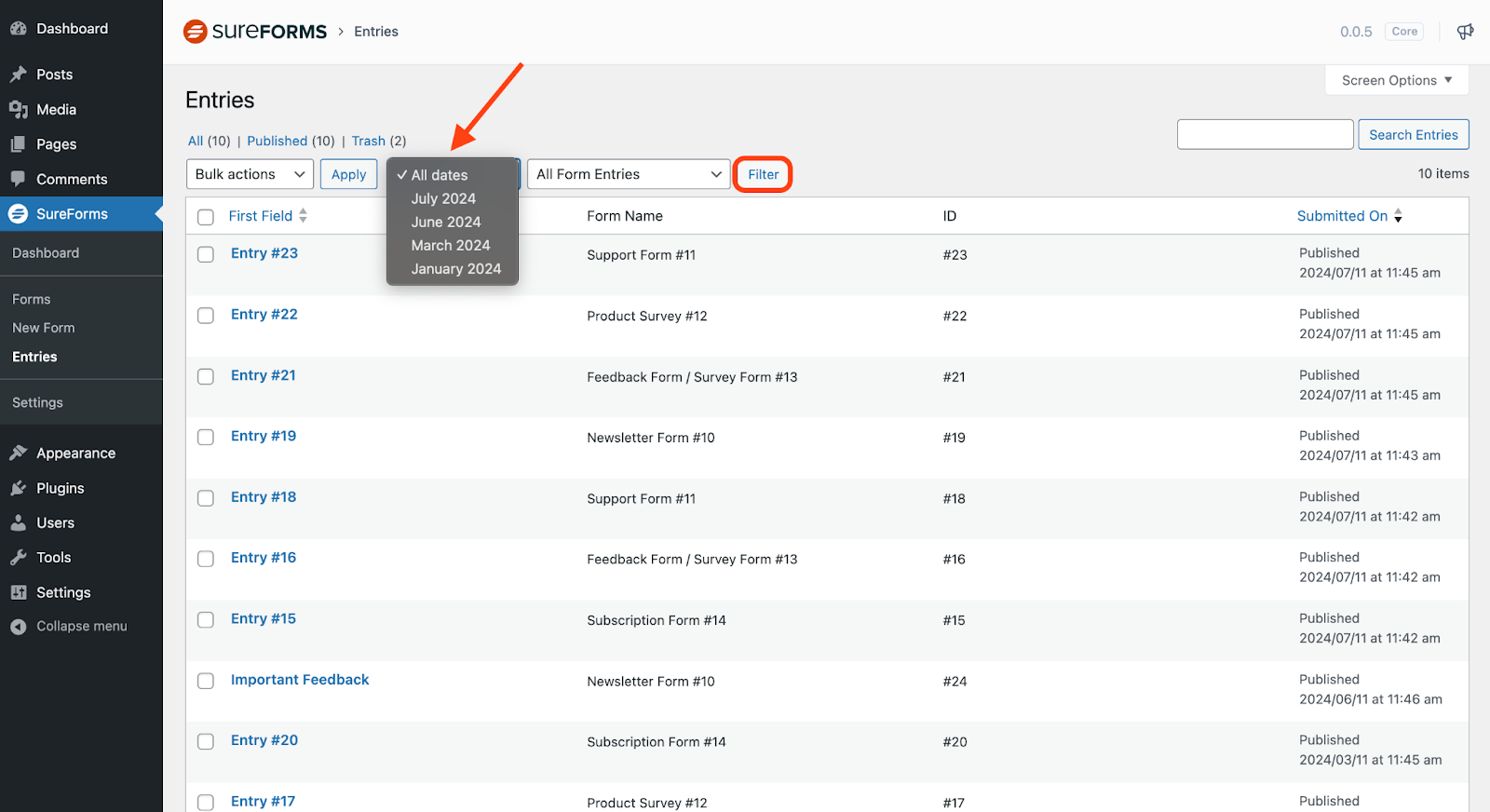Show Trash (2) entries view
Image resolution: width=1490 pixels, height=812 pixels.
tap(379, 141)
